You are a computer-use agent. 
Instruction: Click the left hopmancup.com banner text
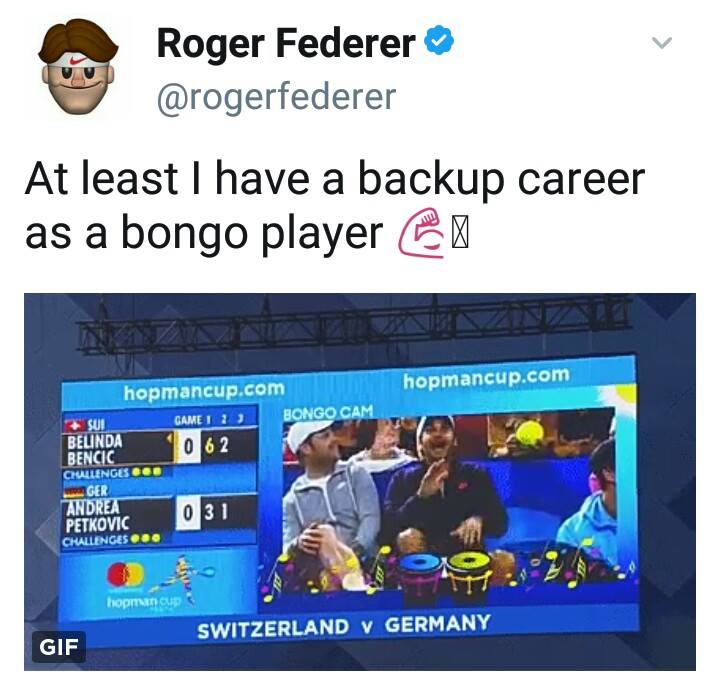pos(204,391)
